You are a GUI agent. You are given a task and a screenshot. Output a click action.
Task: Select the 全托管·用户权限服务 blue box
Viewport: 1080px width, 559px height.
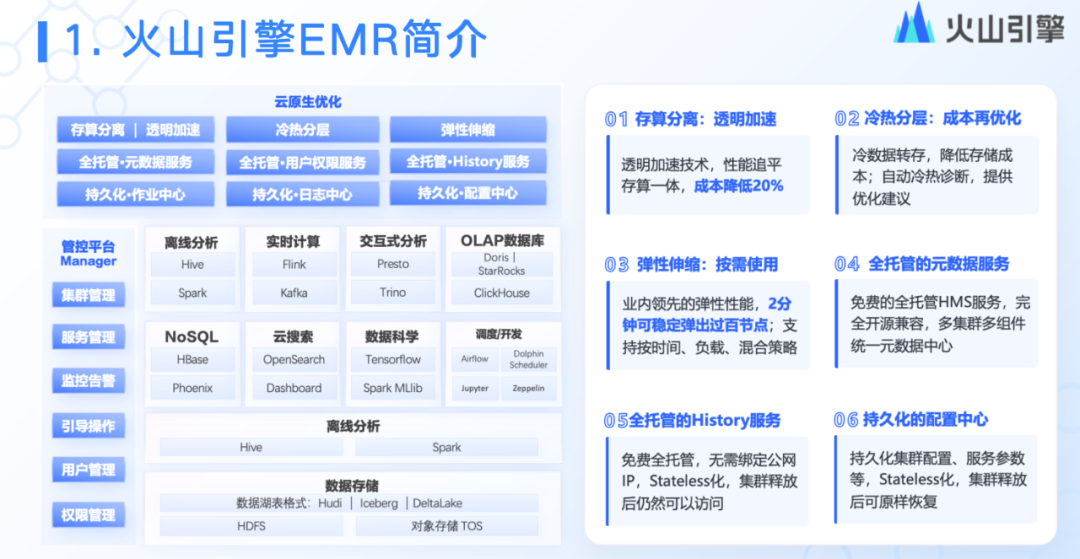[x=302, y=163]
